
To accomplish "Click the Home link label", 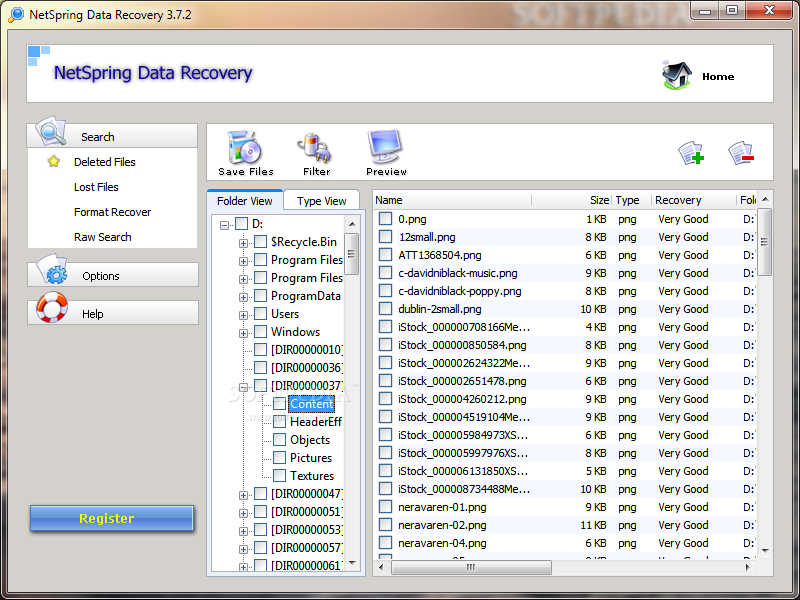I will point(718,77).
